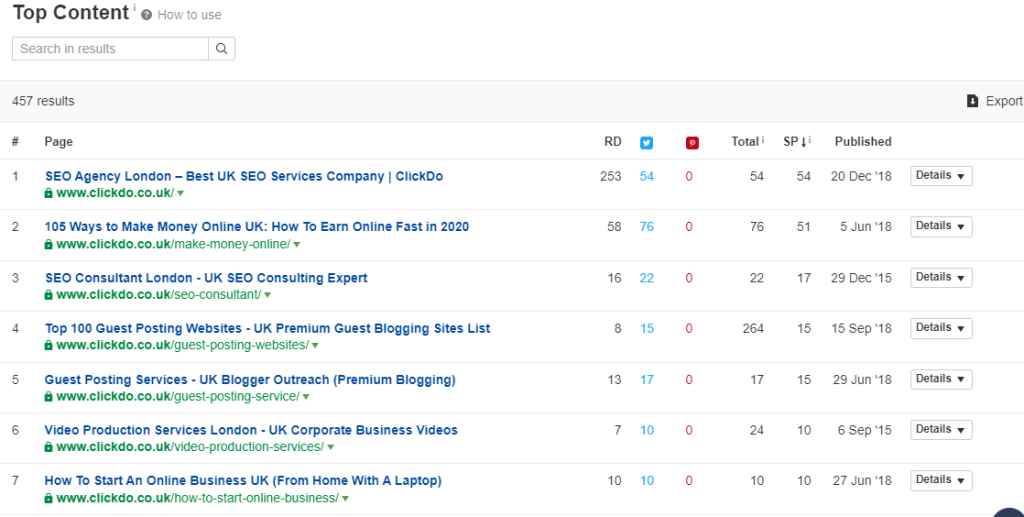The height and width of the screenshot is (517, 1024).
Task: Click the Export button
Action: (x=995, y=101)
